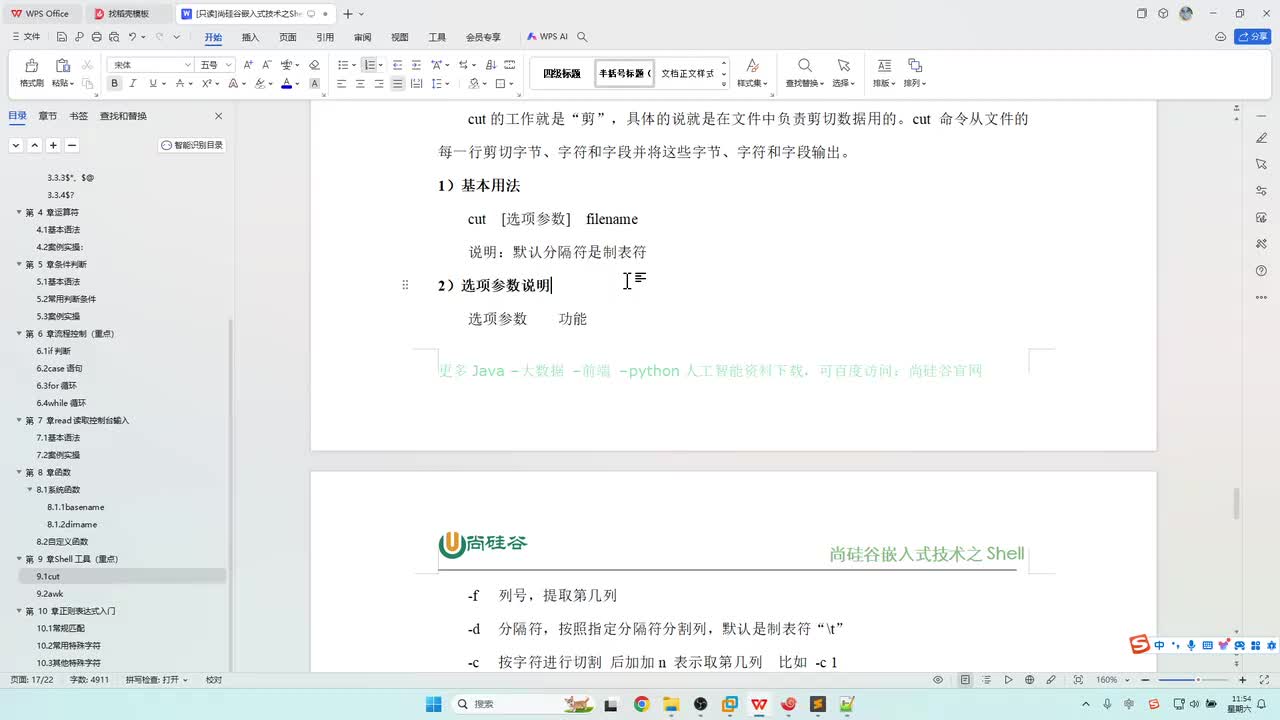Open Find and Replace (查找替换) tool
Screen dimensions: 1280x720
tap(804, 72)
